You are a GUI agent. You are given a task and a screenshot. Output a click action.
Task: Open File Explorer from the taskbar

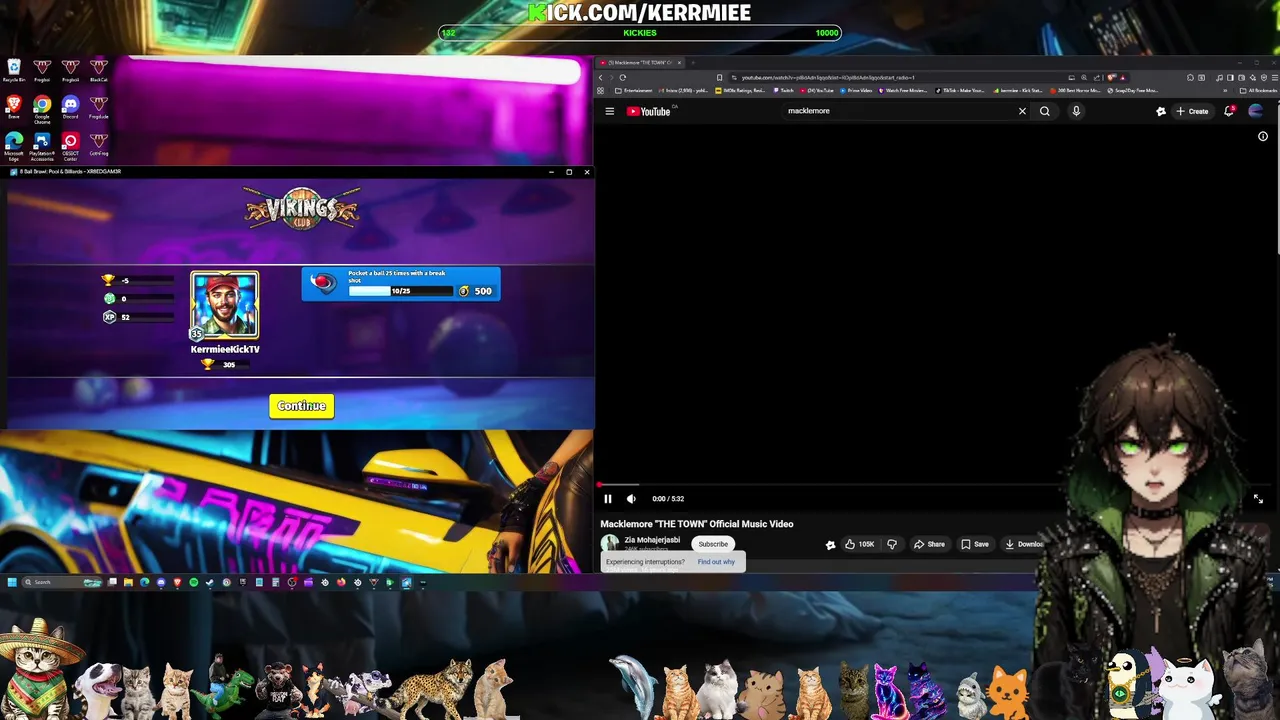(128, 582)
